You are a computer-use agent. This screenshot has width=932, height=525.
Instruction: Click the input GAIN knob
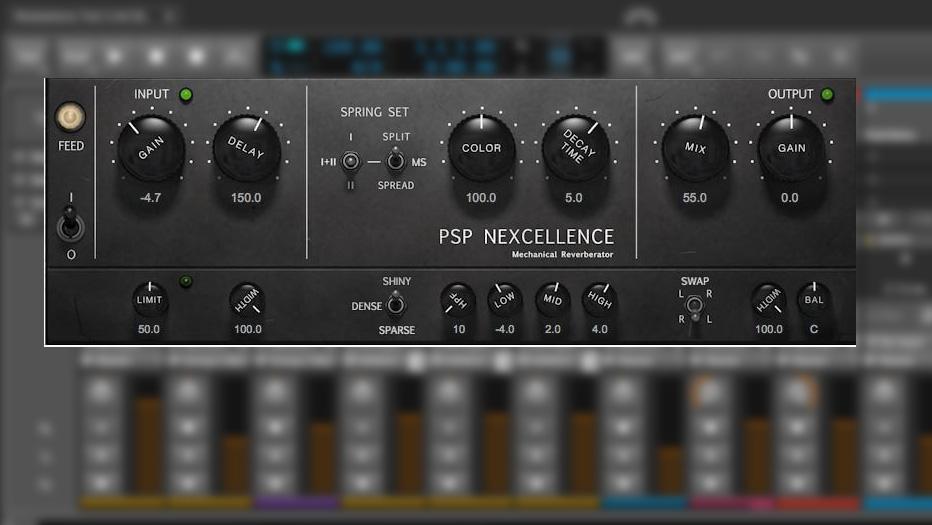pyautogui.click(x=150, y=149)
